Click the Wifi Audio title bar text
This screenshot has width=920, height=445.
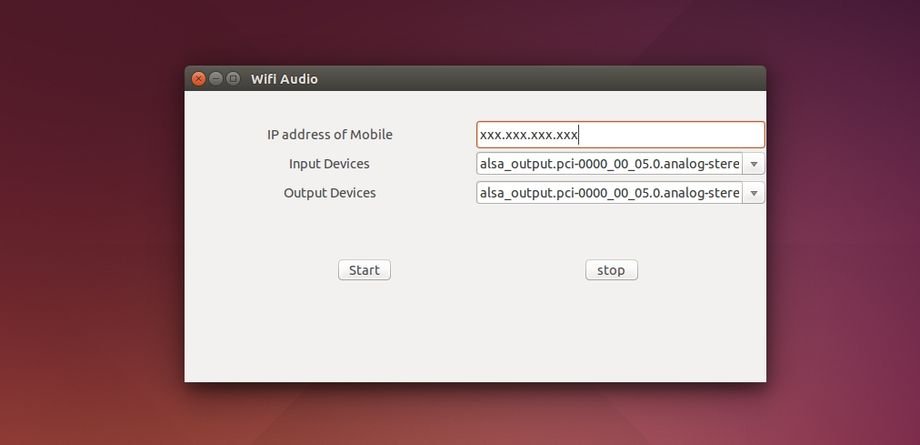pos(284,79)
